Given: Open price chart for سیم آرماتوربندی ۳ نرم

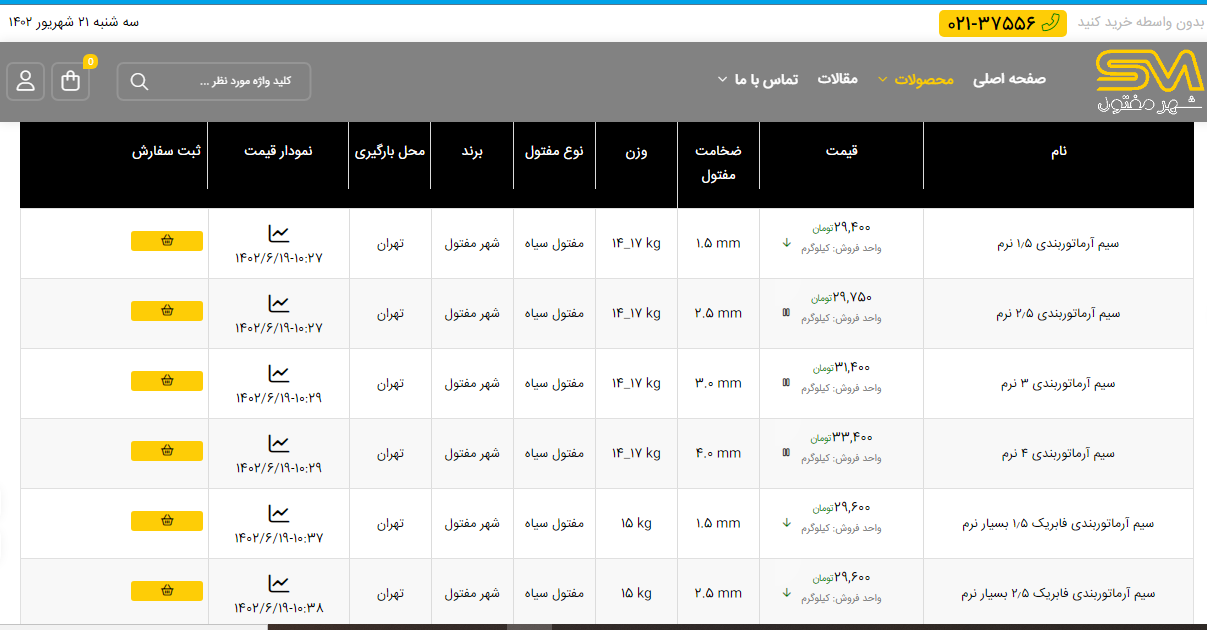Looking at the screenshot, I should click(x=278, y=374).
